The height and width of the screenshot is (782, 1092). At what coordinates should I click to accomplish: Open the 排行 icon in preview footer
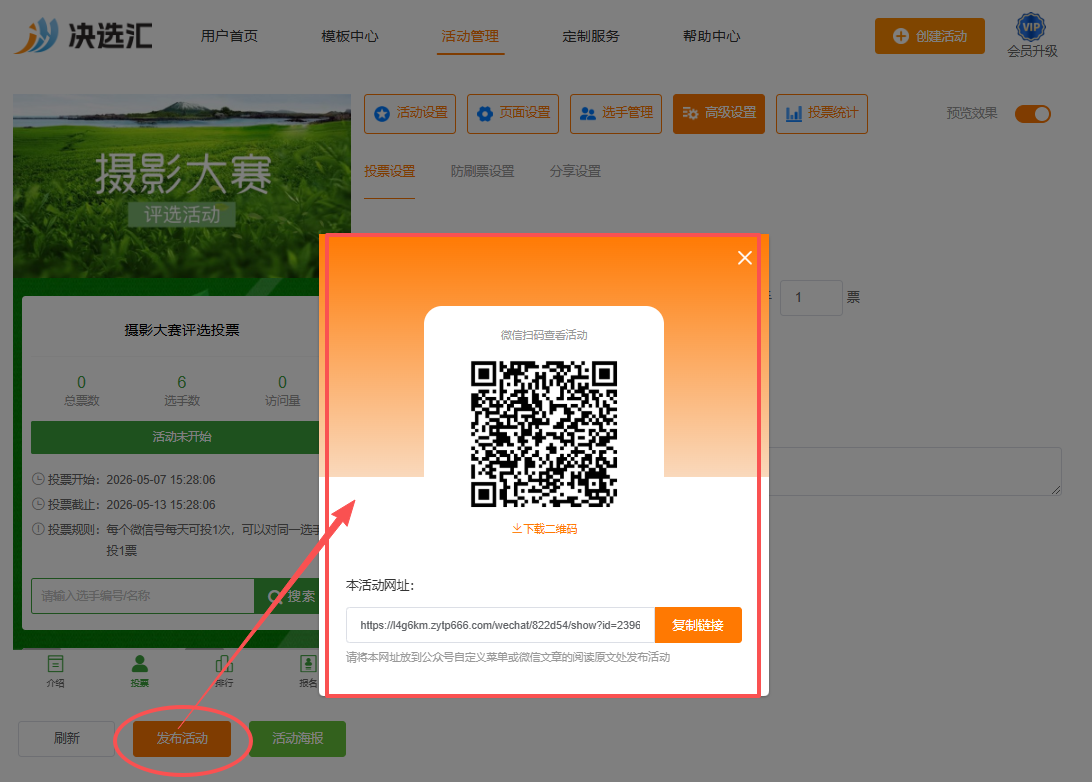pos(224,671)
